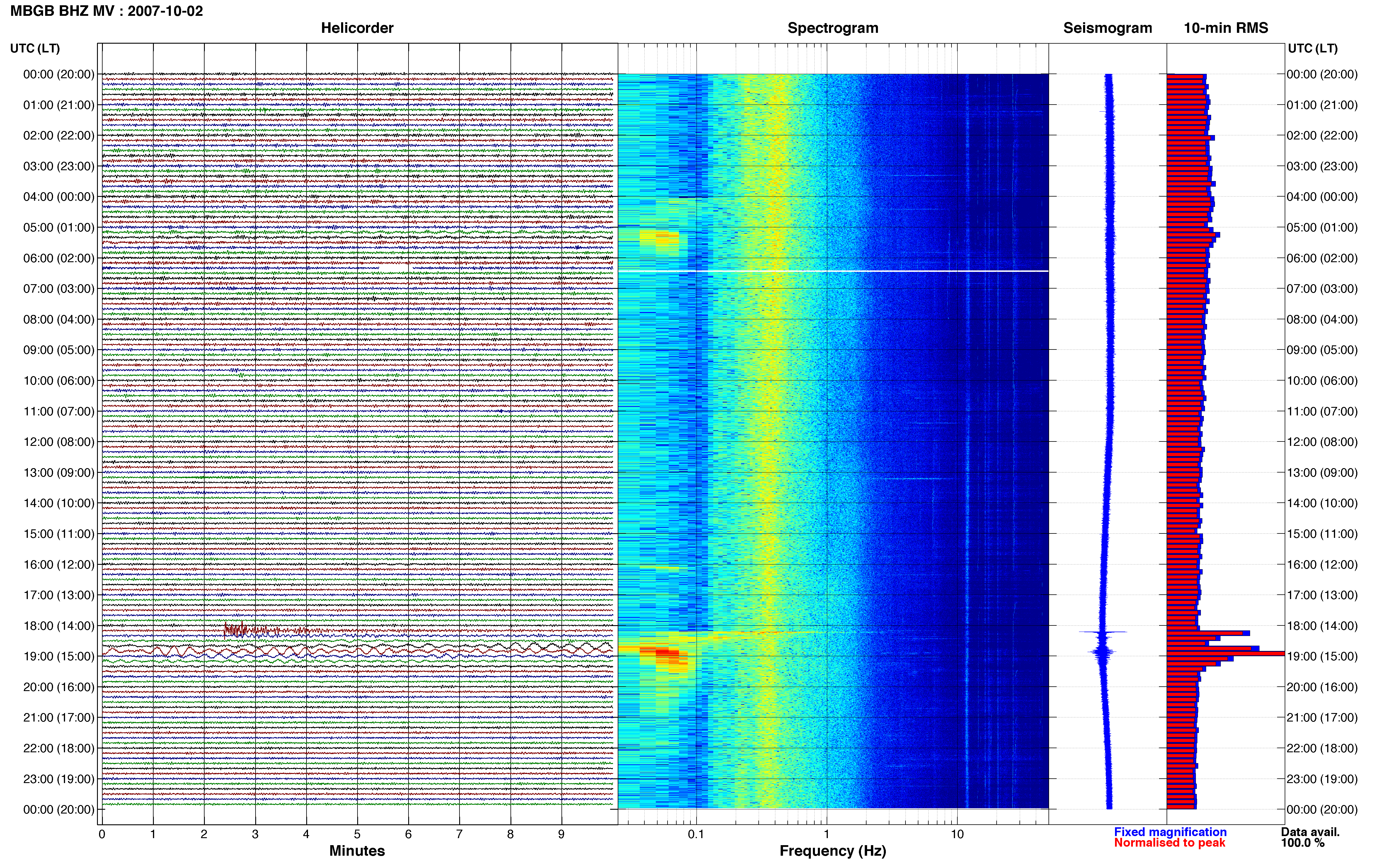Viewport: 1389px width, 868px height.
Task: Click the Minutes axis tick label 0
Action: (102, 835)
